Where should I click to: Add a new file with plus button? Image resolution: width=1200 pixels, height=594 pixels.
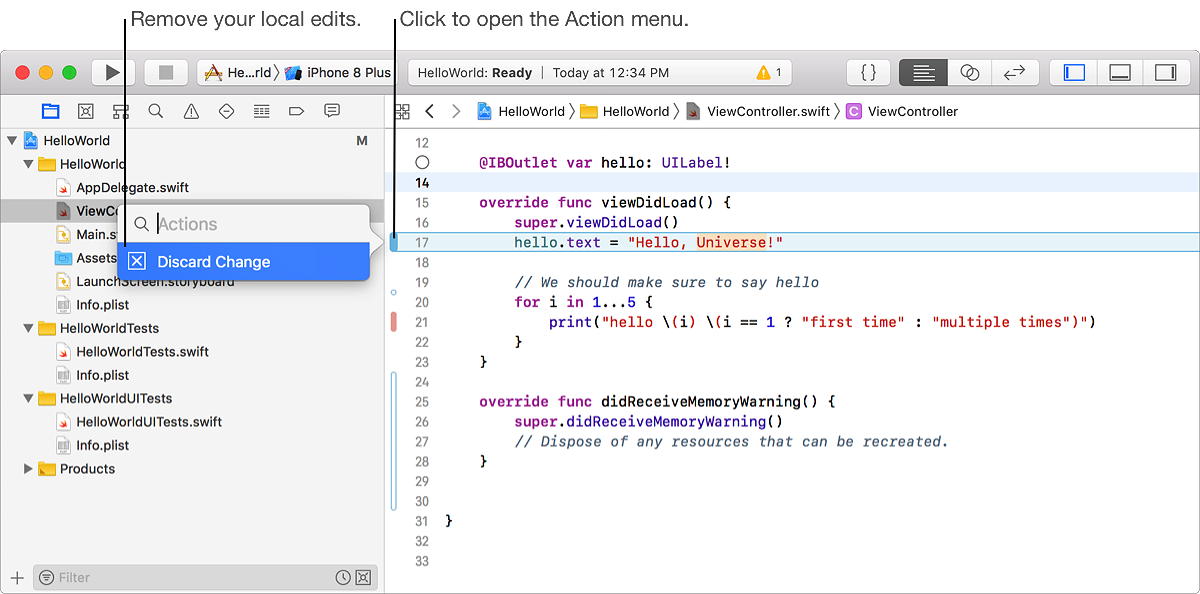[x=17, y=577]
